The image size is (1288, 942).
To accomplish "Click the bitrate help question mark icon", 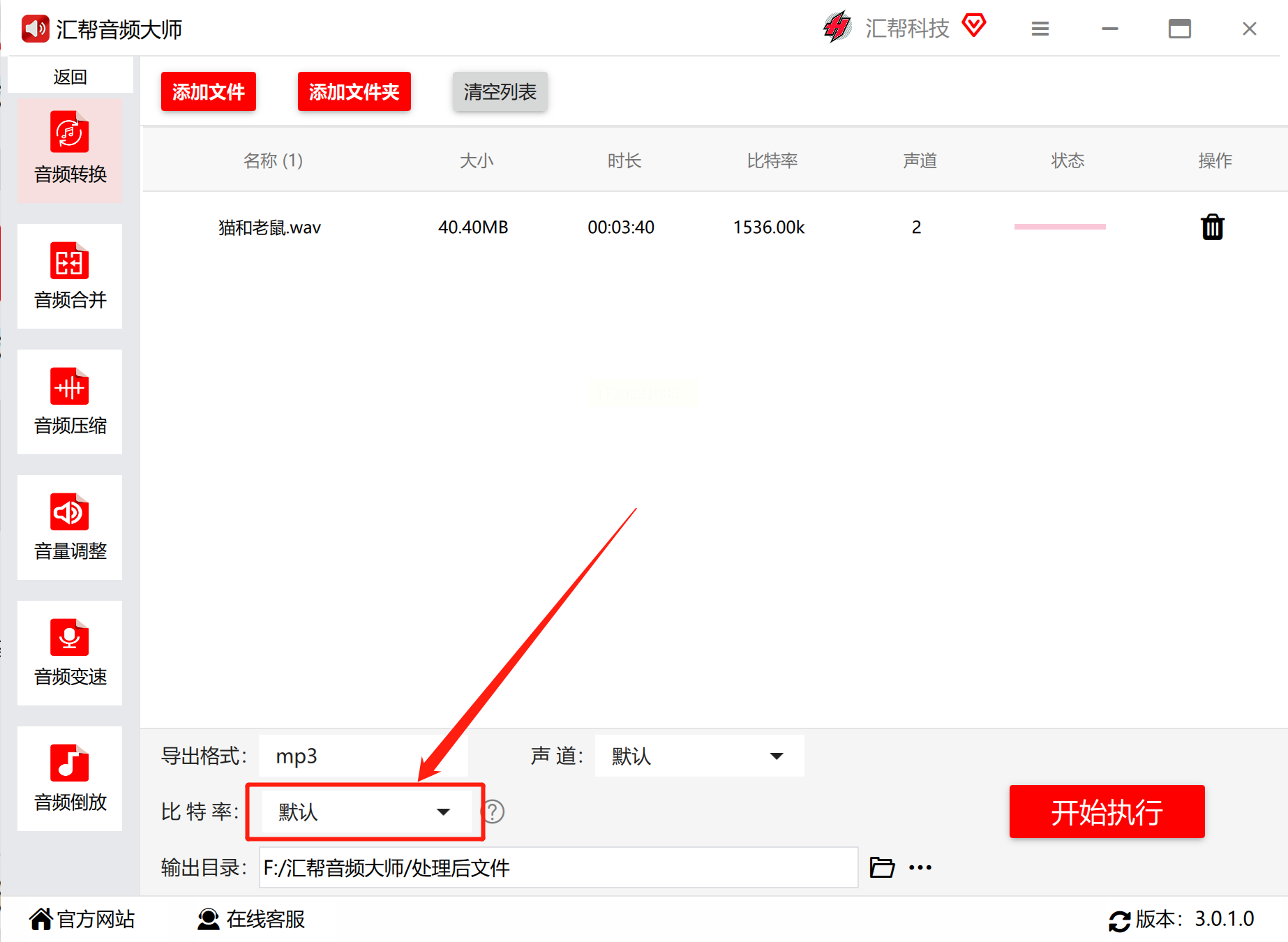I will pos(493,812).
